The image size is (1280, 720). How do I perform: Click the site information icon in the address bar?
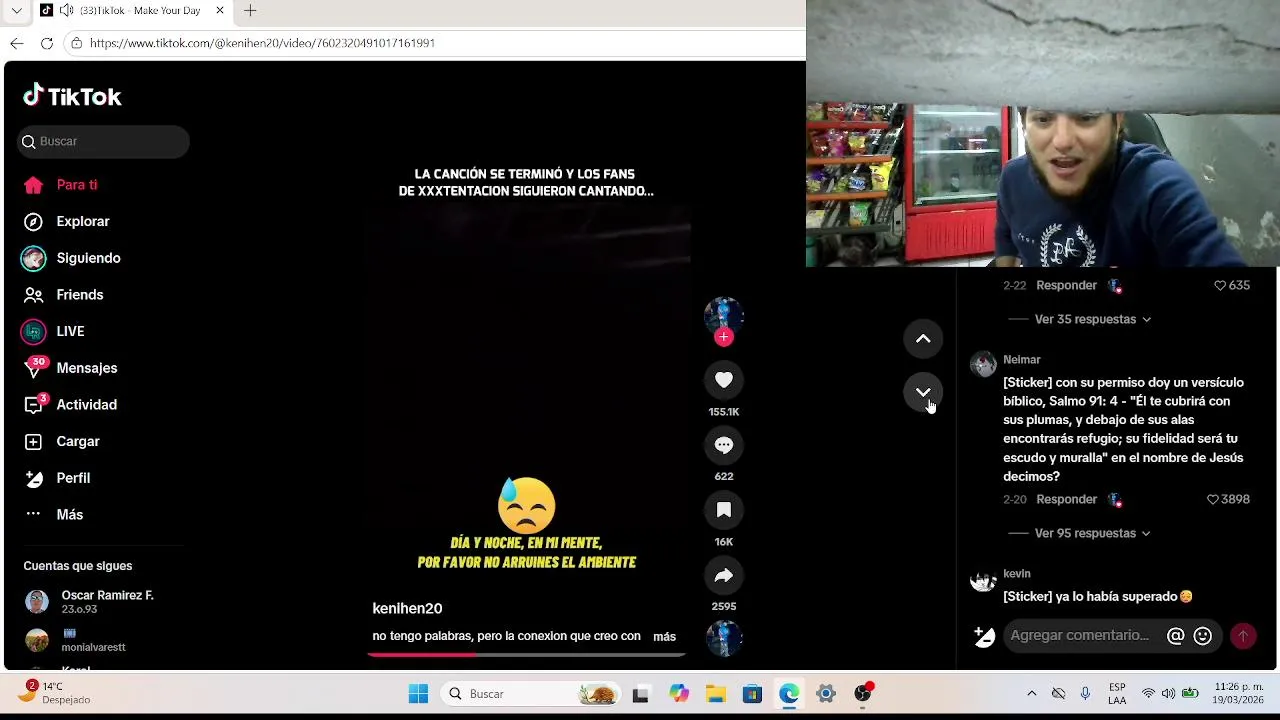[x=76, y=43]
